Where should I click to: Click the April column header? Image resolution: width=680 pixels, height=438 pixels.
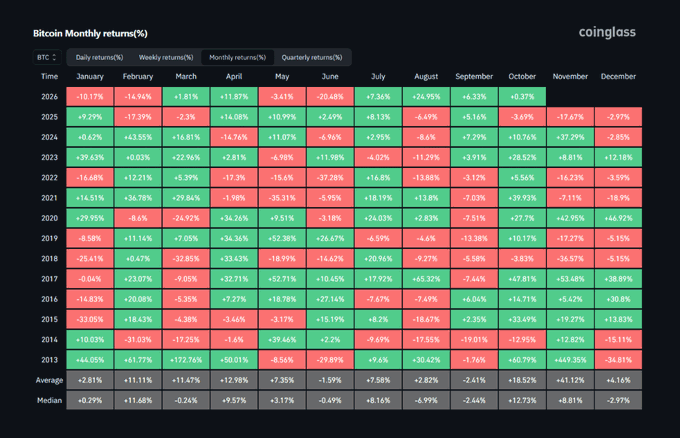tap(234, 76)
